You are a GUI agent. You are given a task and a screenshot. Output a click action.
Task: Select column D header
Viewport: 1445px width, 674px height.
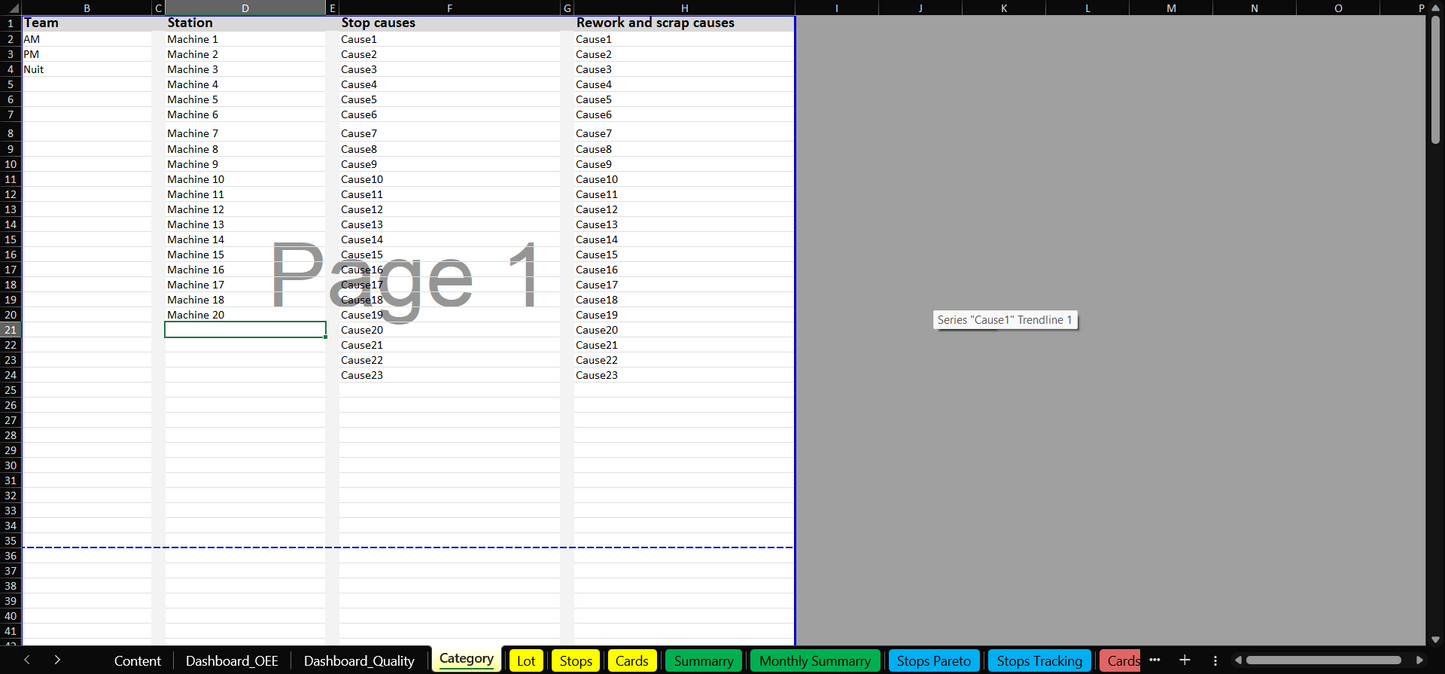tap(245, 8)
